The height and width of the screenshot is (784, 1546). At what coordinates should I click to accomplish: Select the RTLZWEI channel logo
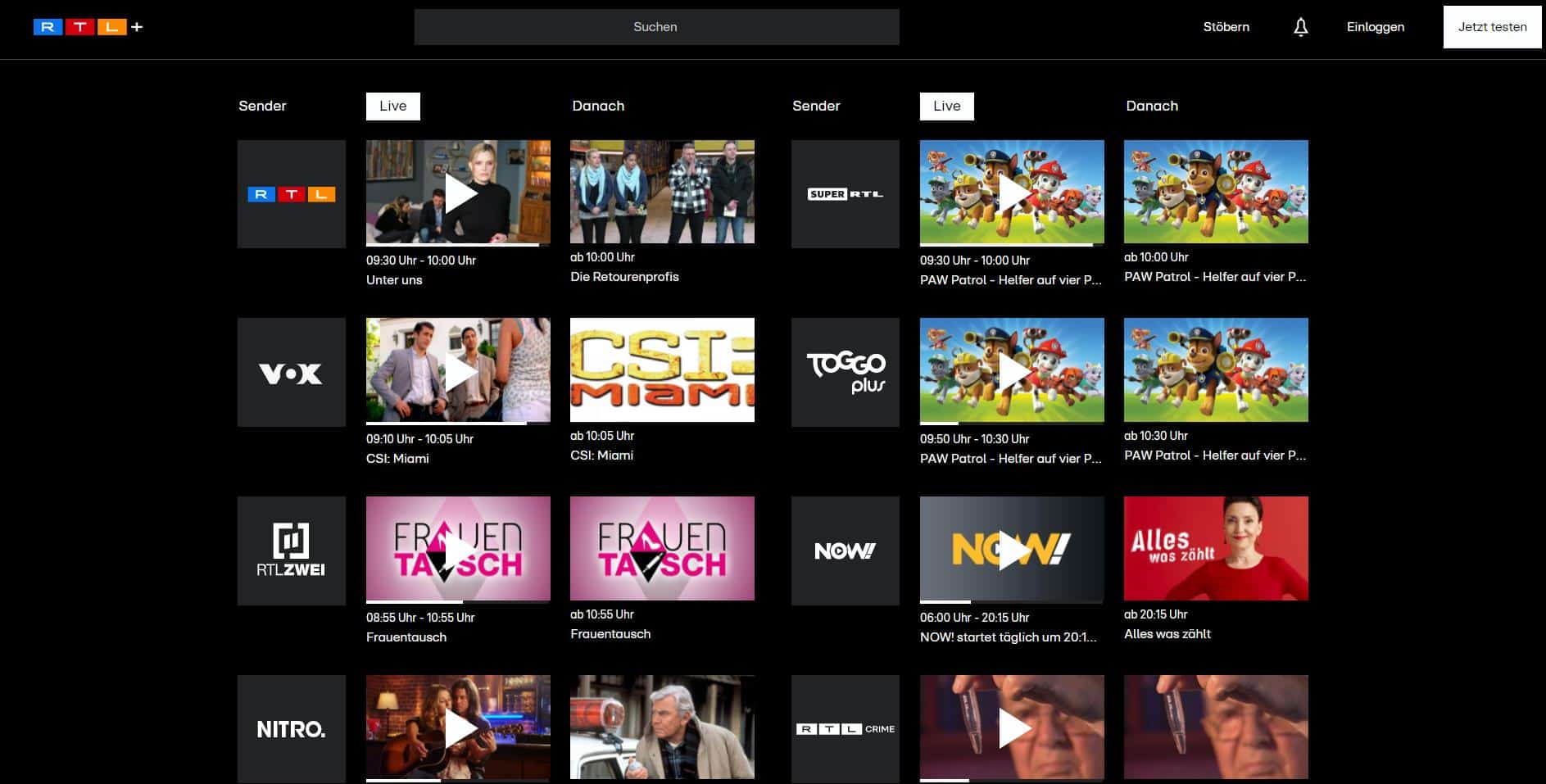pyautogui.click(x=292, y=551)
